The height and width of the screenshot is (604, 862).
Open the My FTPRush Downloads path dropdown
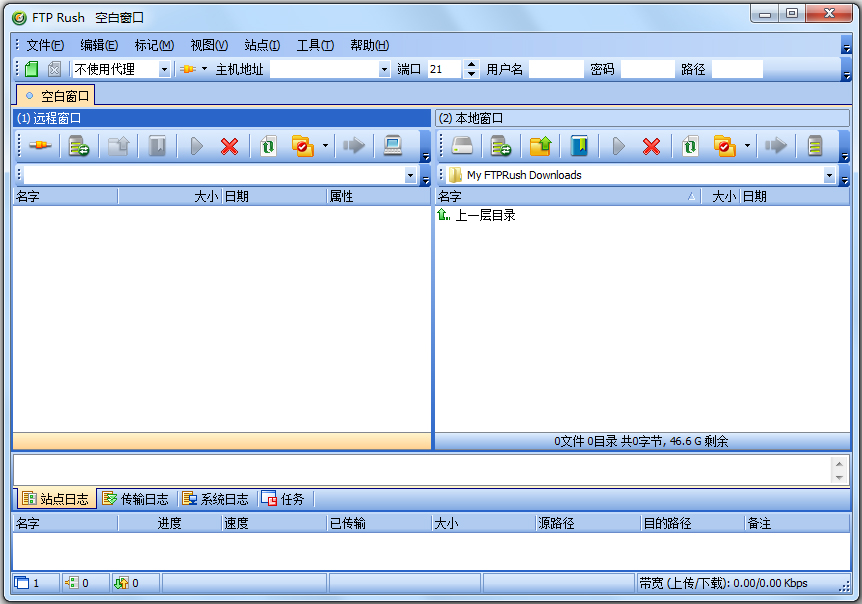829,175
